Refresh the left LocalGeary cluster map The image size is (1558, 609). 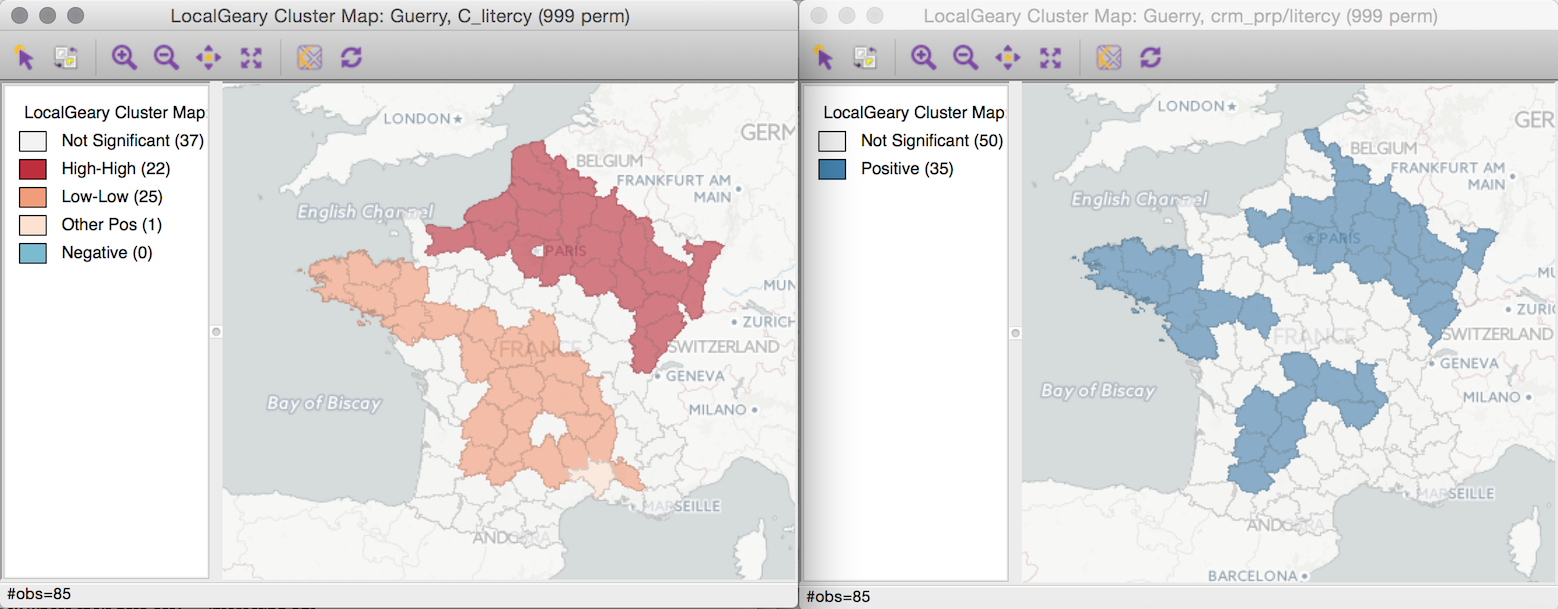coord(351,57)
